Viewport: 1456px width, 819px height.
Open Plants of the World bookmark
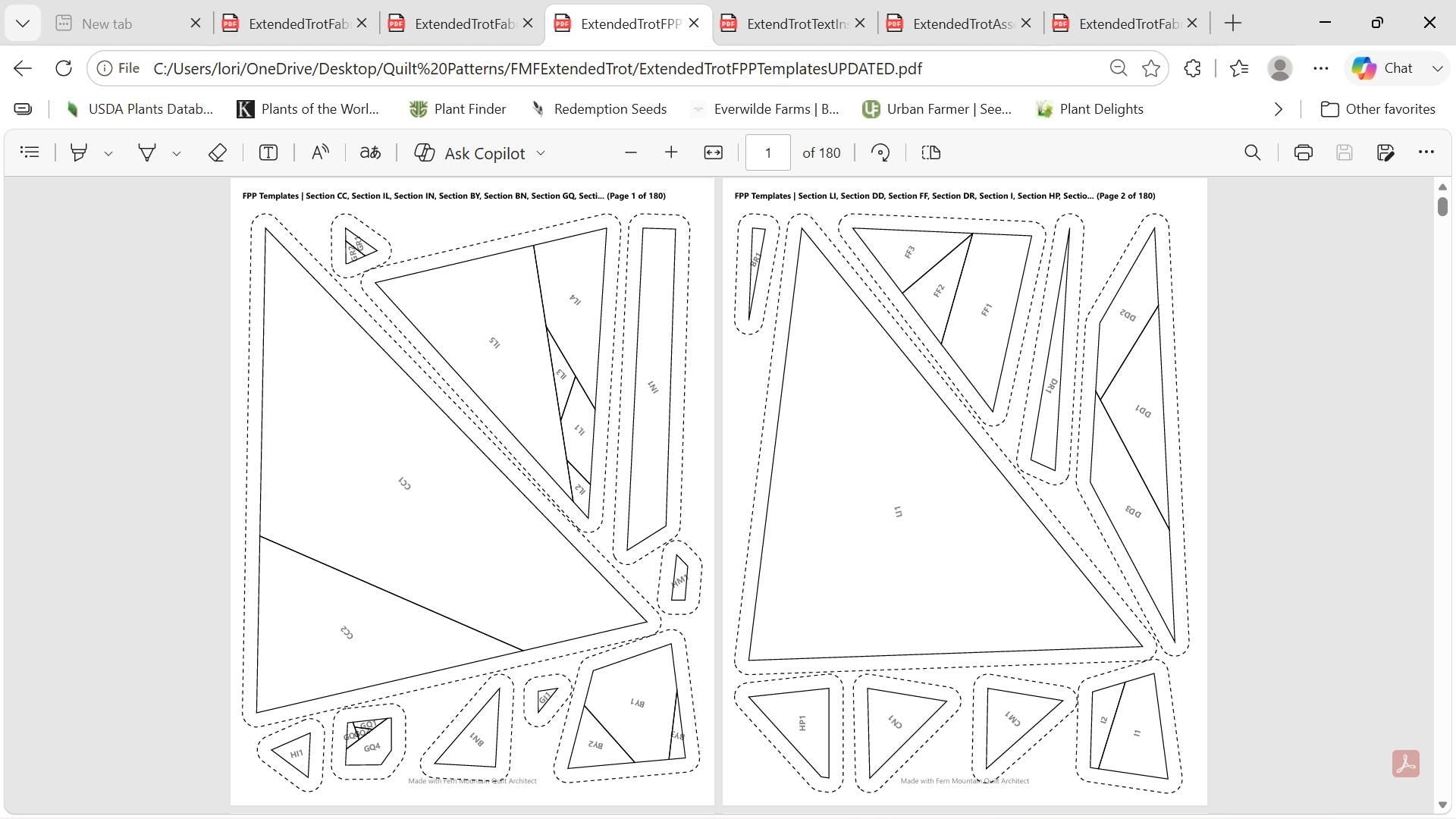[309, 109]
